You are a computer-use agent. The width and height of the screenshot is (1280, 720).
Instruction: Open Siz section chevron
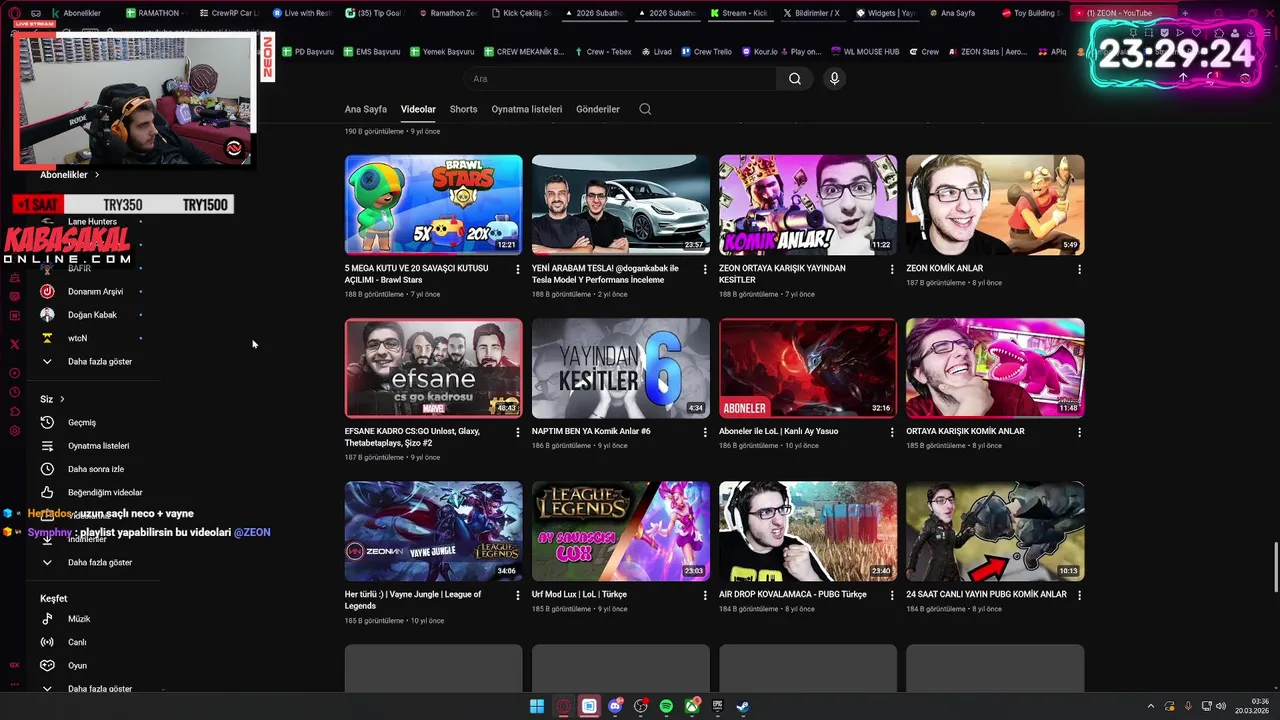coord(62,399)
